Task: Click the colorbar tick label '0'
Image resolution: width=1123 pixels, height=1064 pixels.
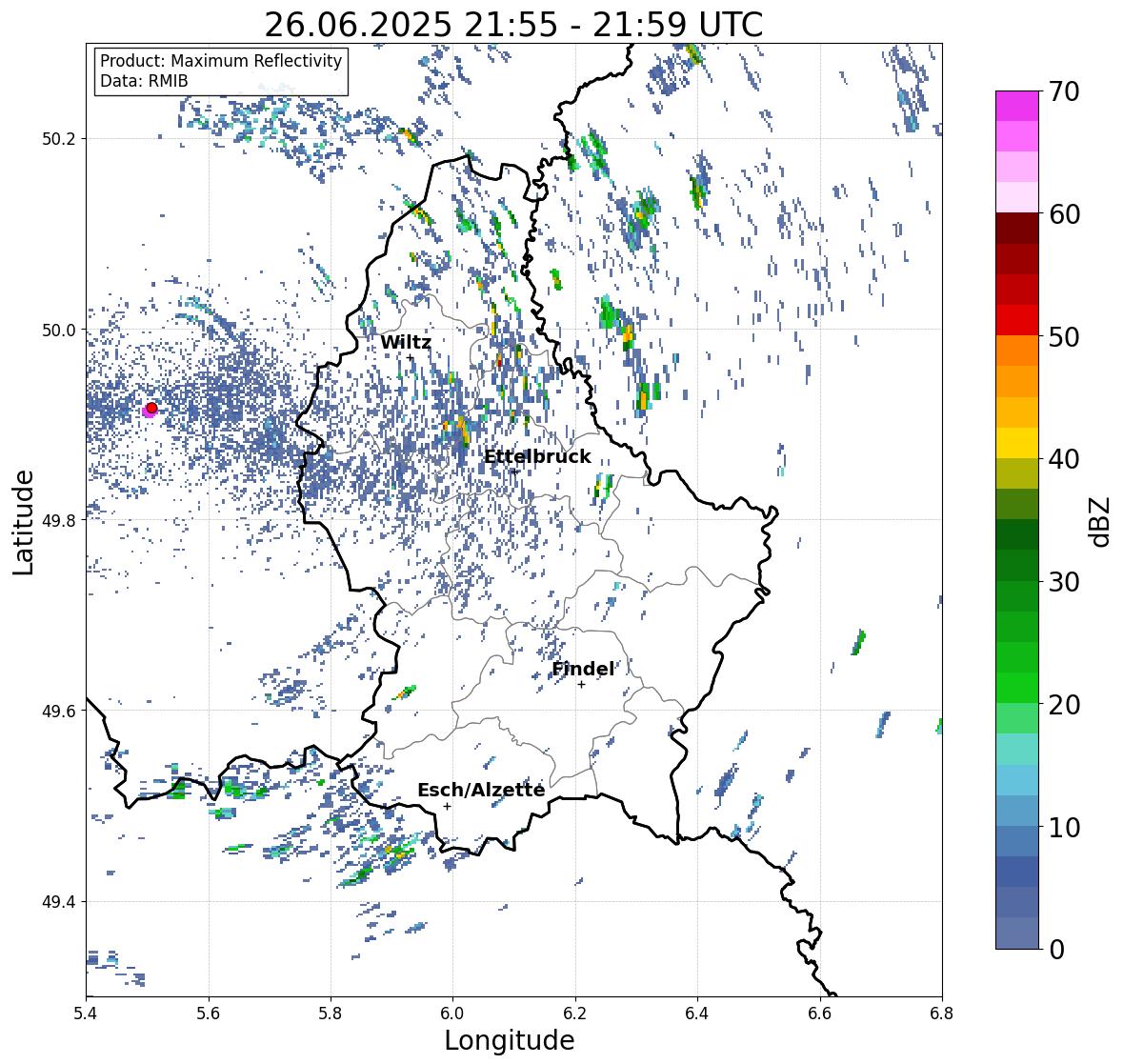Action: click(1056, 950)
